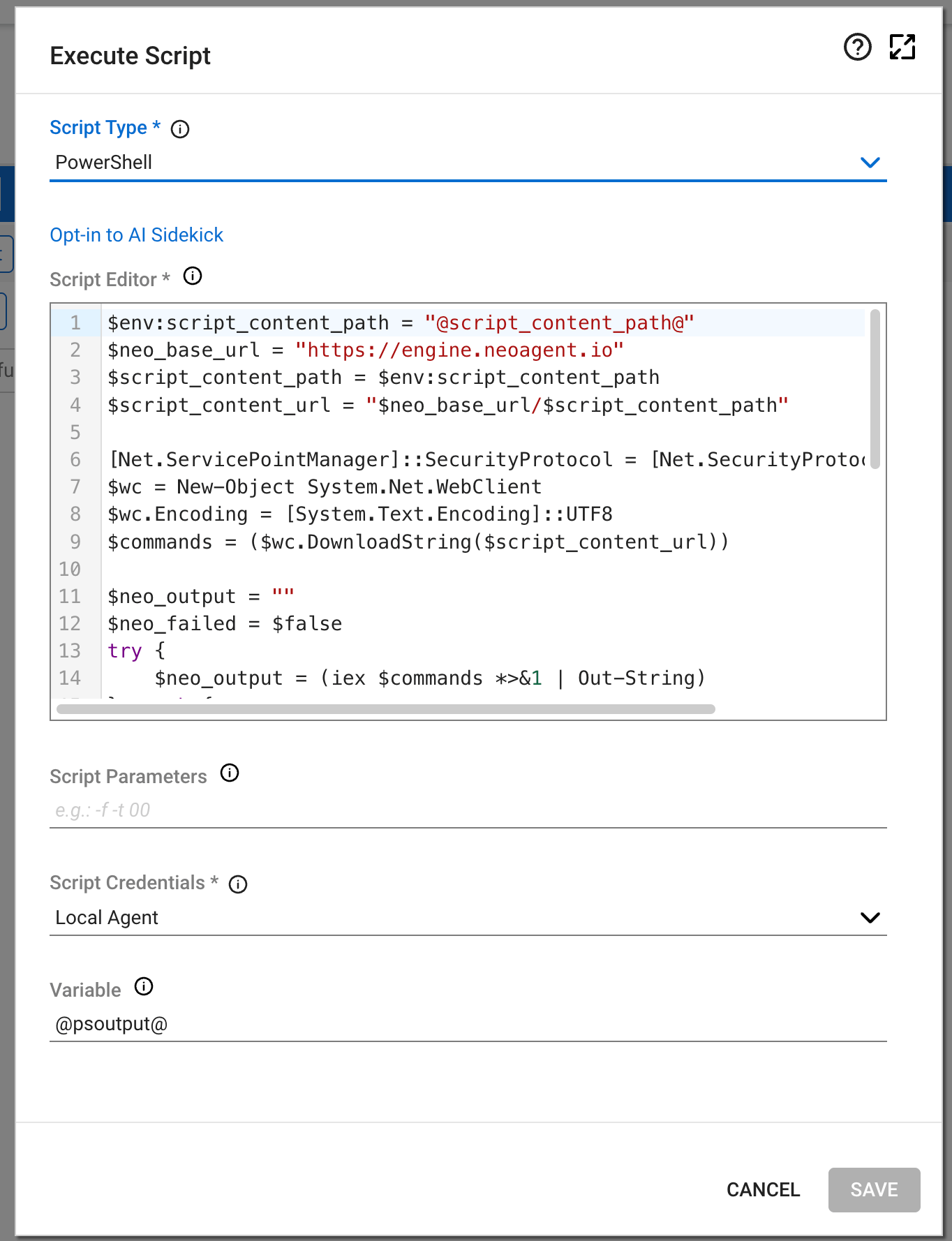
Task: Click the $neo_output = "" line
Action: 201,597
